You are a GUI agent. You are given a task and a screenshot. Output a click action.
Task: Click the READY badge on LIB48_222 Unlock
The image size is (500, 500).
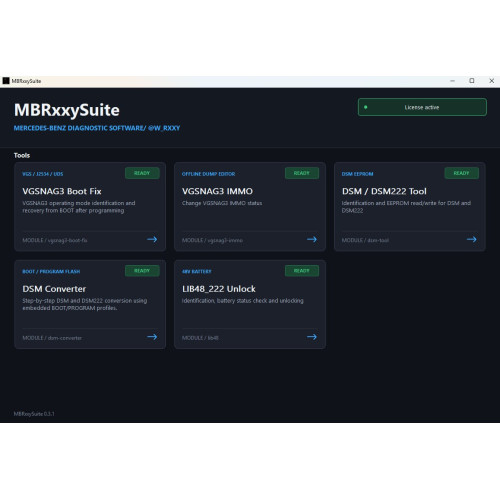(x=302, y=271)
